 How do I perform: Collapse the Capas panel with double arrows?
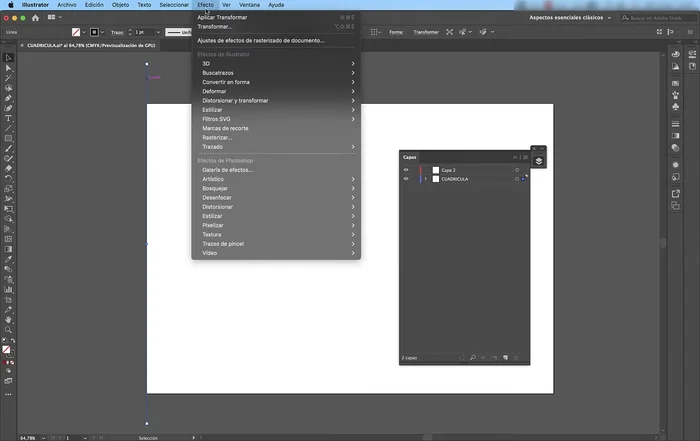tap(515, 157)
